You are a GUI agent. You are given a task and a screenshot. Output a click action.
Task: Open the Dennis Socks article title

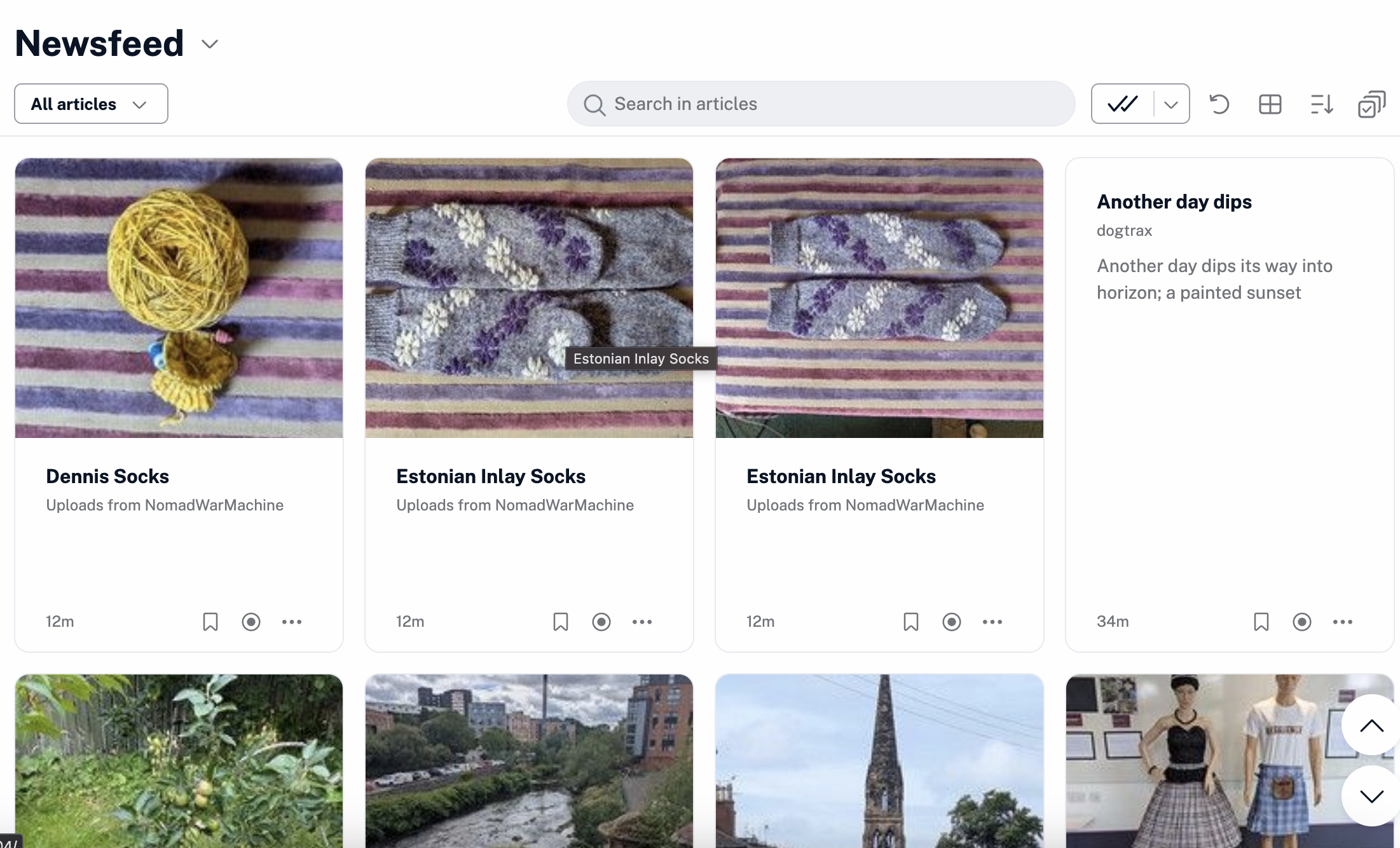tap(107, 476)
